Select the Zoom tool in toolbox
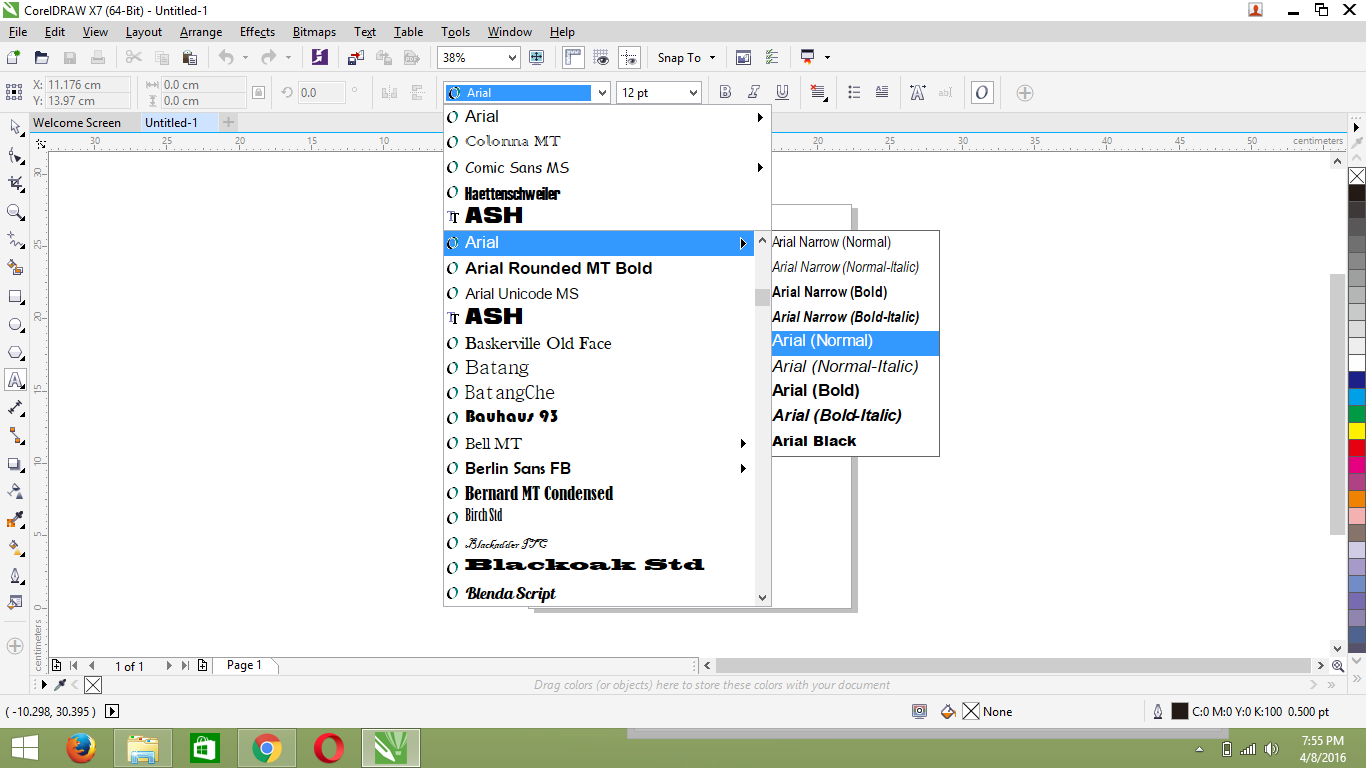 point(15,212)
